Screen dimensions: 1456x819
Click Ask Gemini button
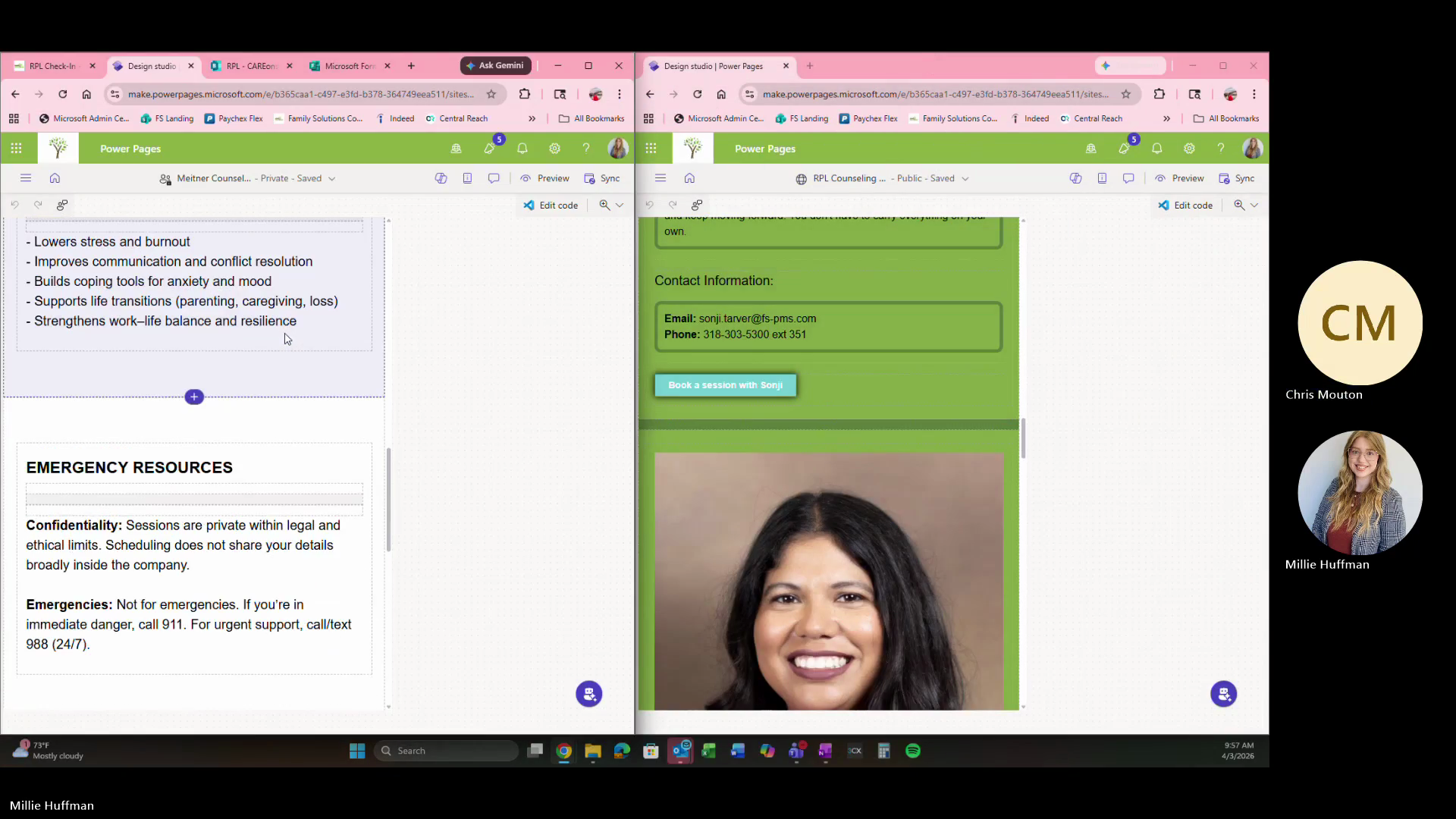(x=495, y=65)
